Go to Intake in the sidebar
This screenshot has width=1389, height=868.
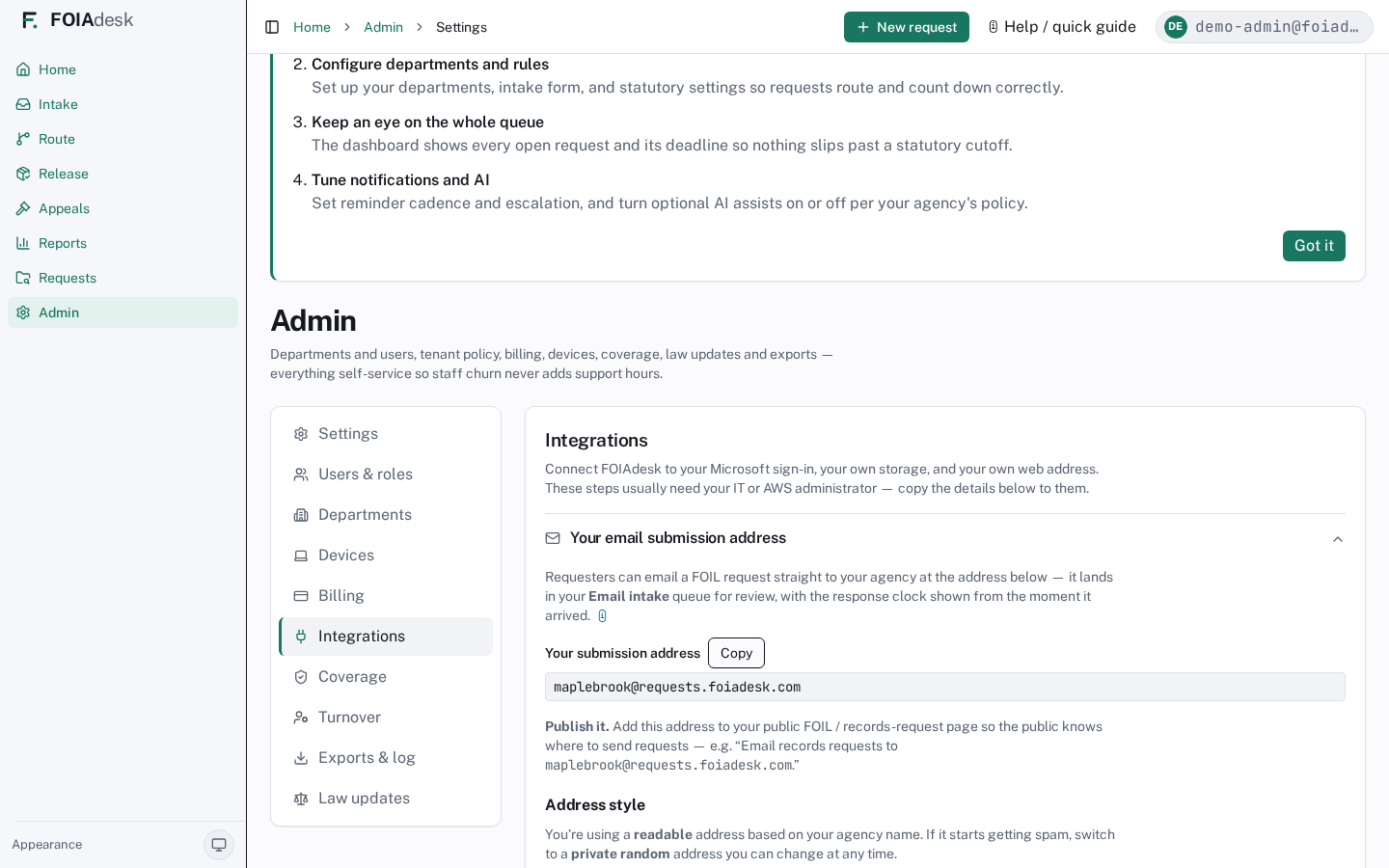tap(123, 104)
